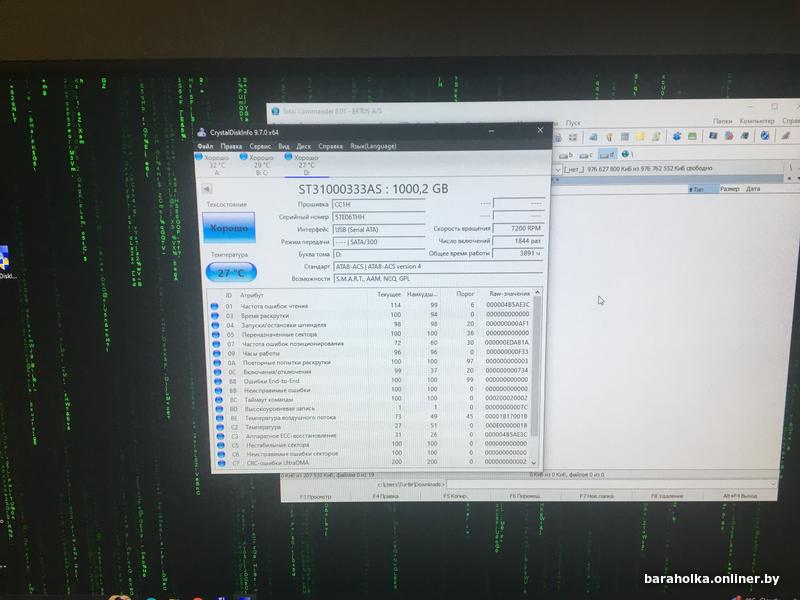This screenshot has height=600, width=800.
Task: Click the F4 Правка button
Action: (x=385, y=496)
